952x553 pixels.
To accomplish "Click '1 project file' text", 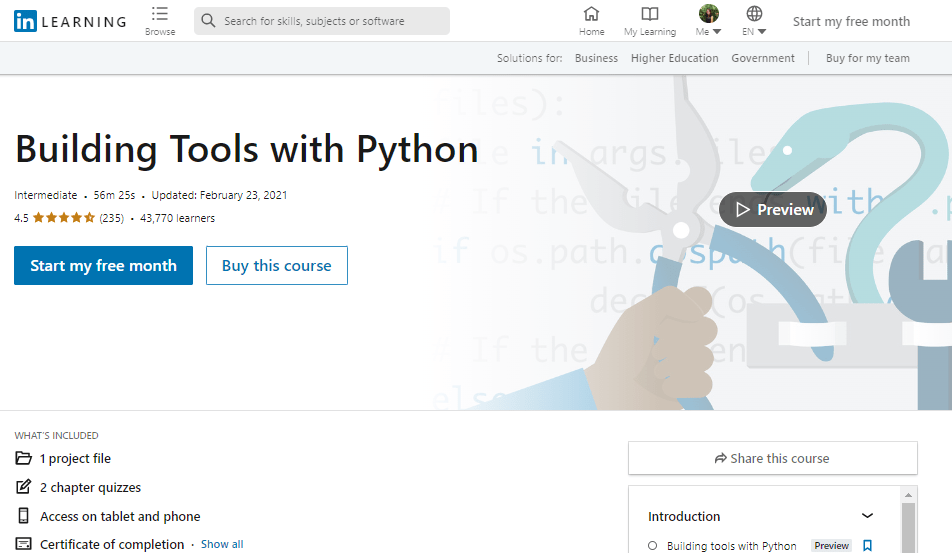I will pos(75,458).
